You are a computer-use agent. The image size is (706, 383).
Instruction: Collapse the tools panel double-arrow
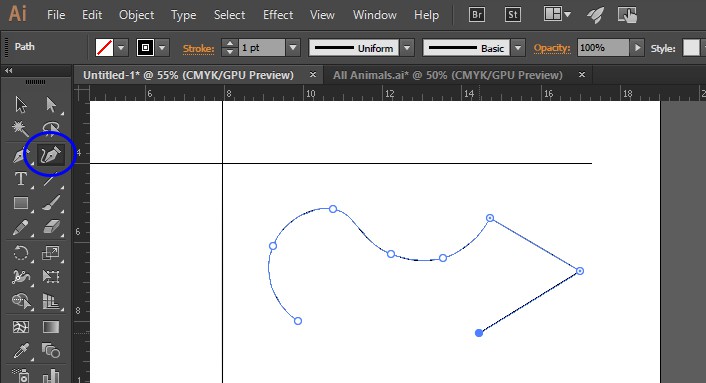pyautogui.click(x=9, y=71)
